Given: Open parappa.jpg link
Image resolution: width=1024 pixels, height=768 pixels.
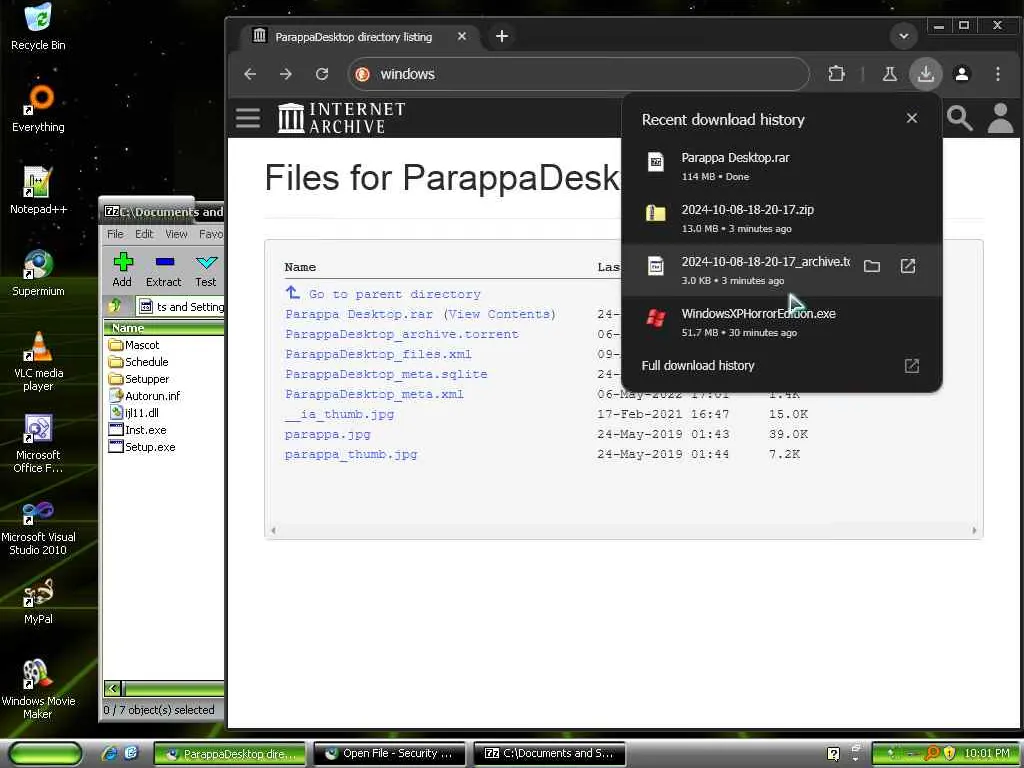Looking at the screenshot, I should pyautogui.click(x=327, y=434).
